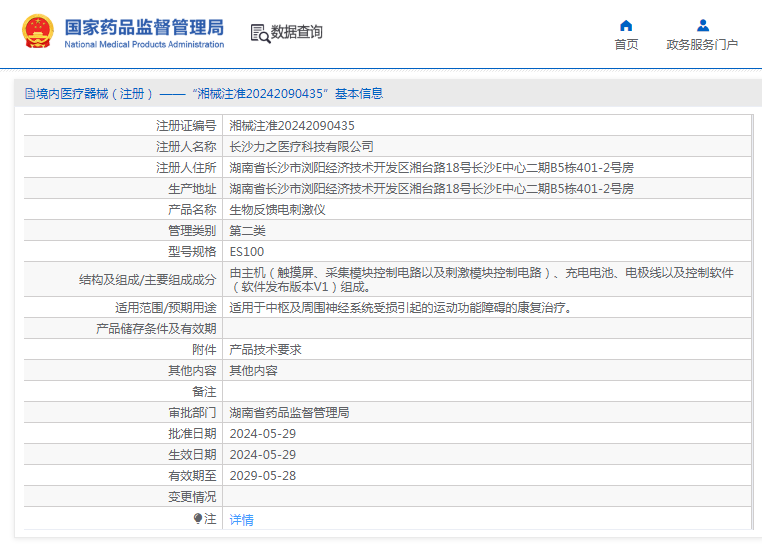Open 政务服务门户 navigation item
762x546 pixels.
pyautogui.click(x=702, y=45)
